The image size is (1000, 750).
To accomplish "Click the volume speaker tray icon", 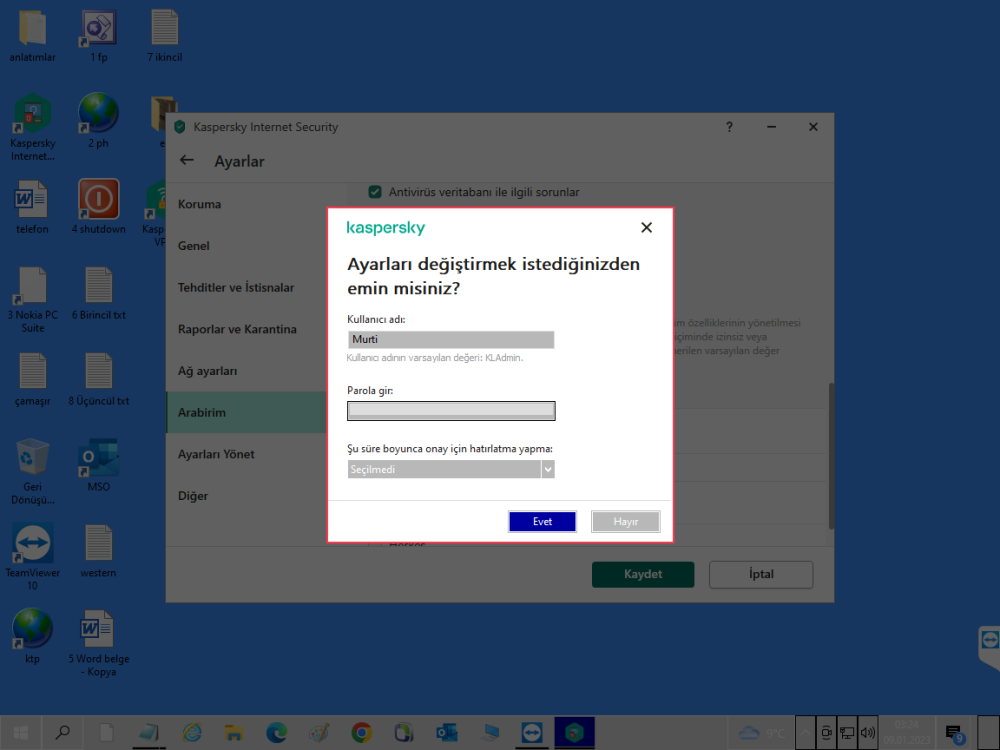I will [867, 733].
